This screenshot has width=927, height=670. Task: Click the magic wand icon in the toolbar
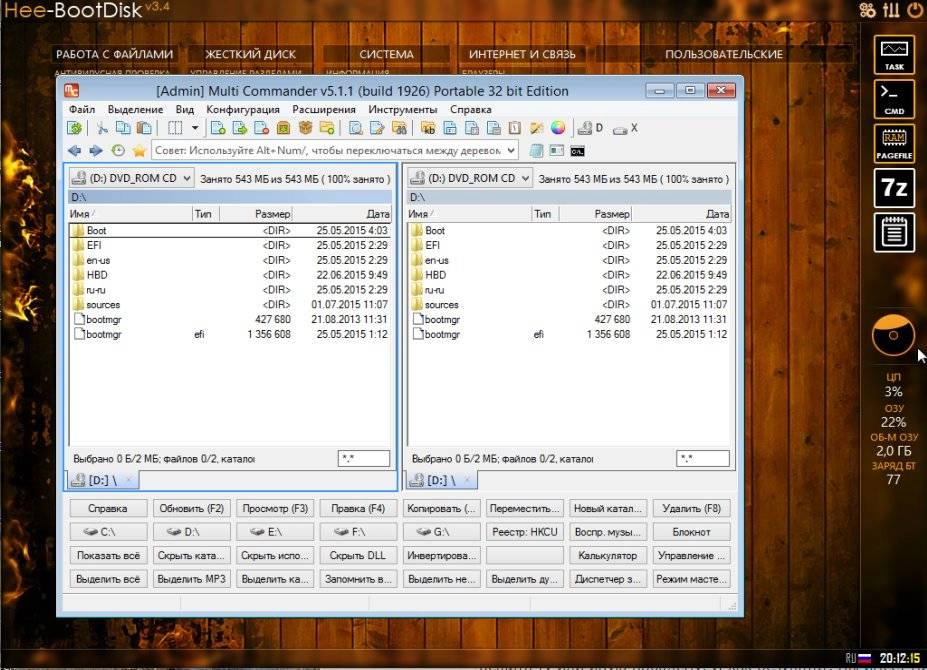tap(536, 128)
